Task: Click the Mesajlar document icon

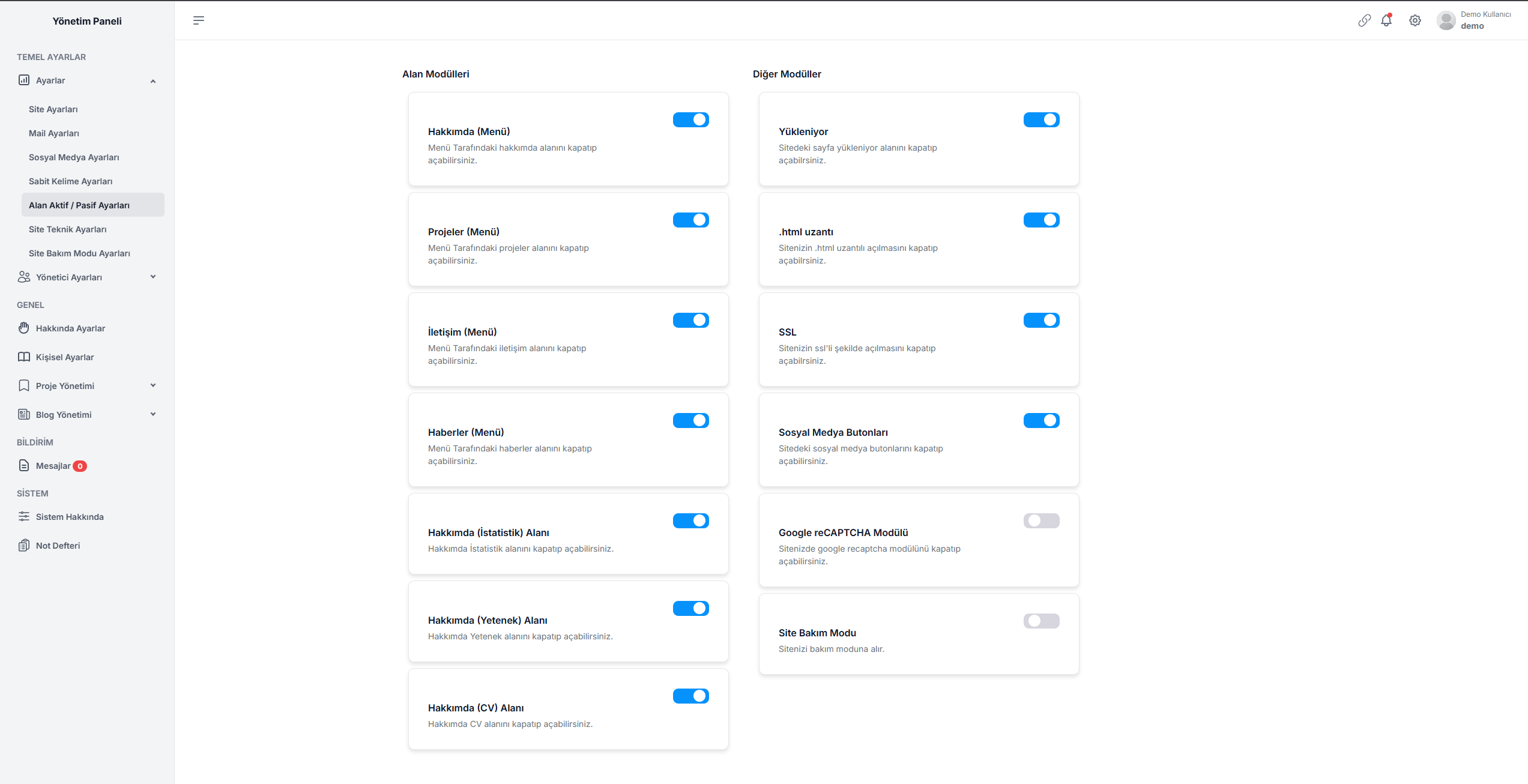Action: point(24,465)
